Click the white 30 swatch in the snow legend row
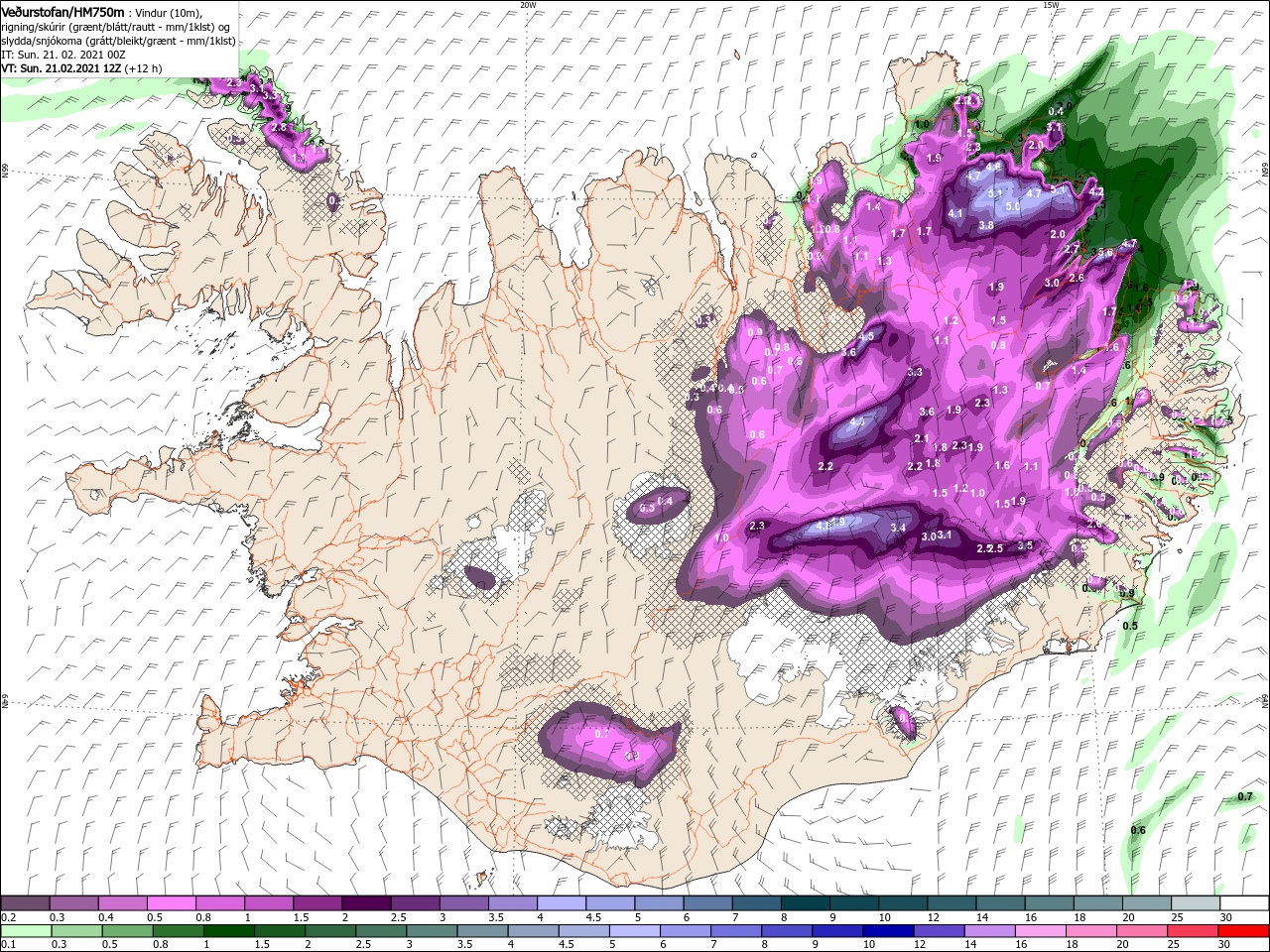 point(1242,903)
